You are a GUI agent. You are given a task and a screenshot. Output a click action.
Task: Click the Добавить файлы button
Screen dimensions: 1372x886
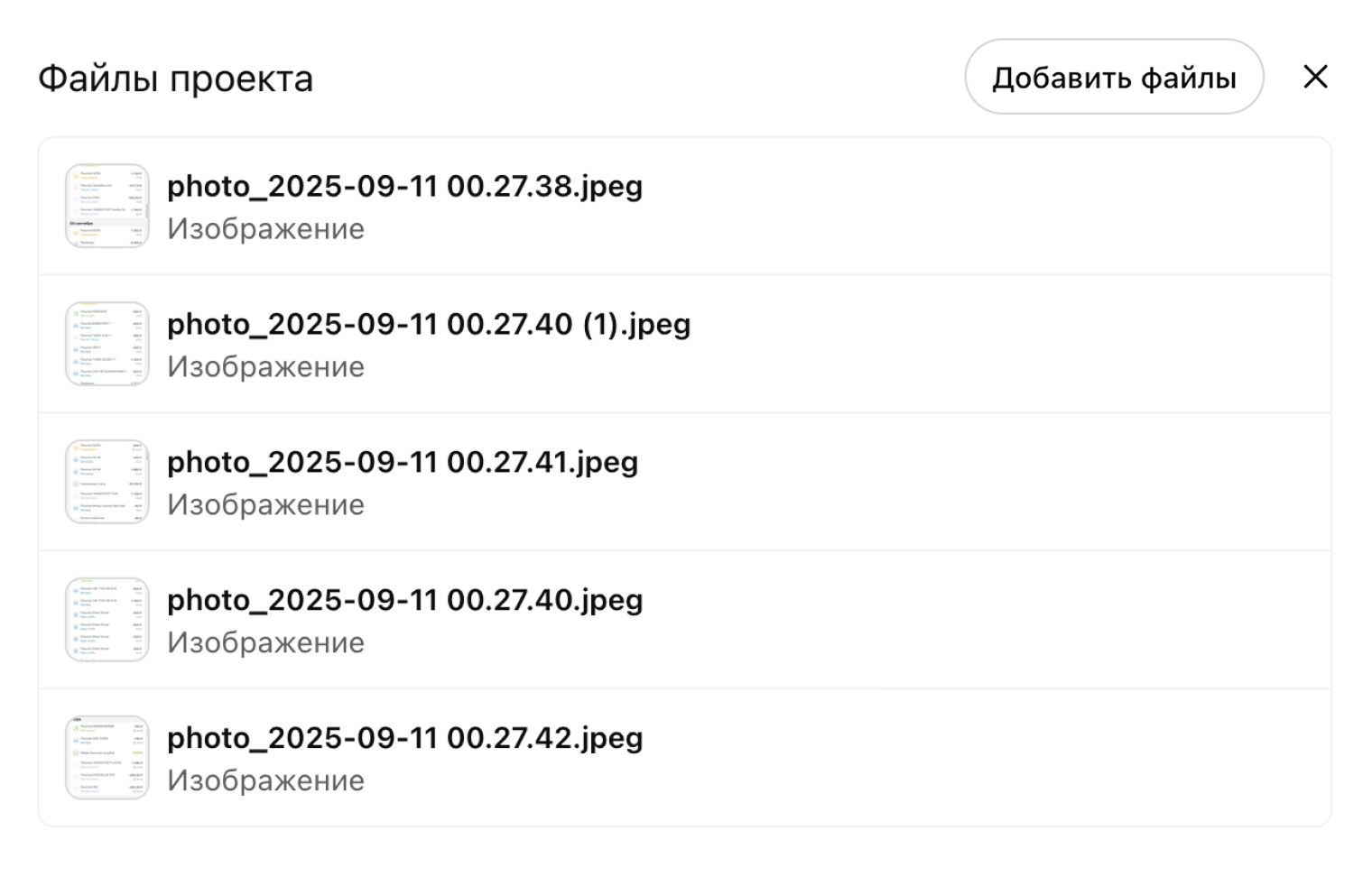tap(1114, 78)
